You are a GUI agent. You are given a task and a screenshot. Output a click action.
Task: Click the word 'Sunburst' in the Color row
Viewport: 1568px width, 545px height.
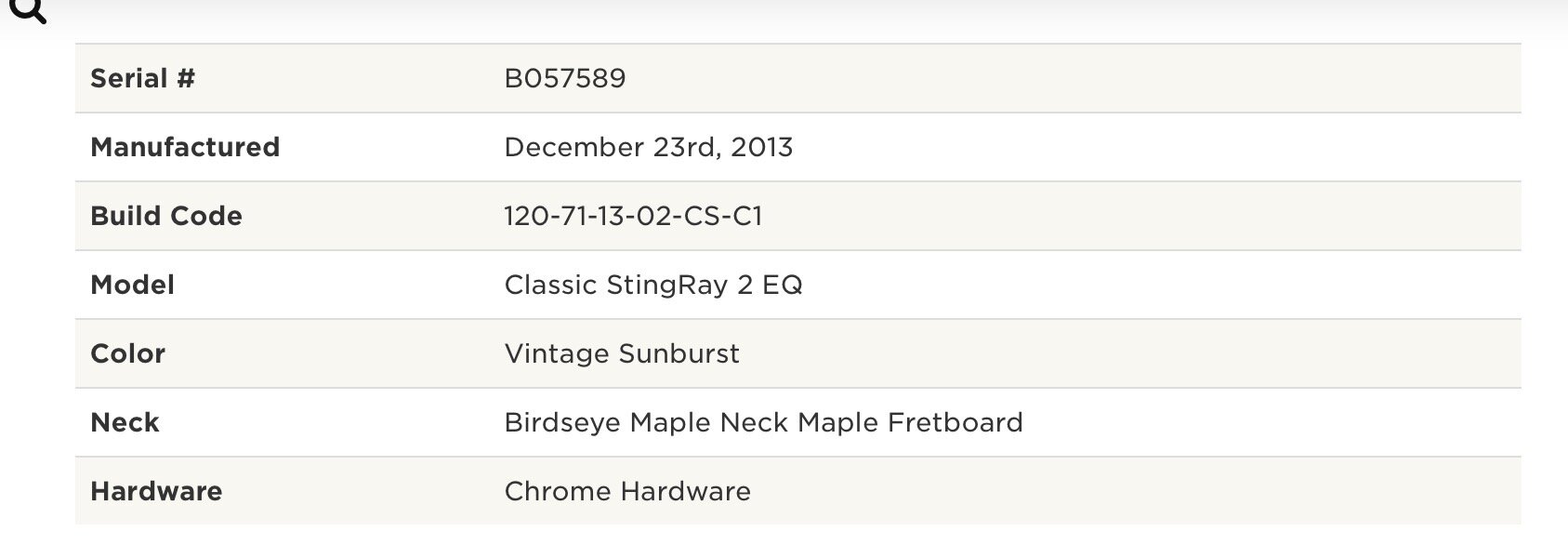click(x=679, y=353)
